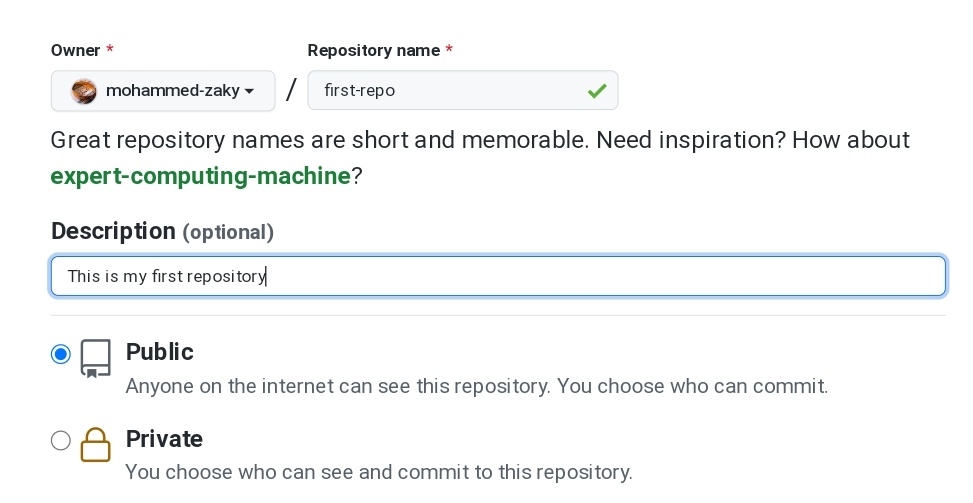Viewport: 973px width, 503px height.
Task: Click the caret arrow beside mohammed-zaky
Action: (249, 91)
